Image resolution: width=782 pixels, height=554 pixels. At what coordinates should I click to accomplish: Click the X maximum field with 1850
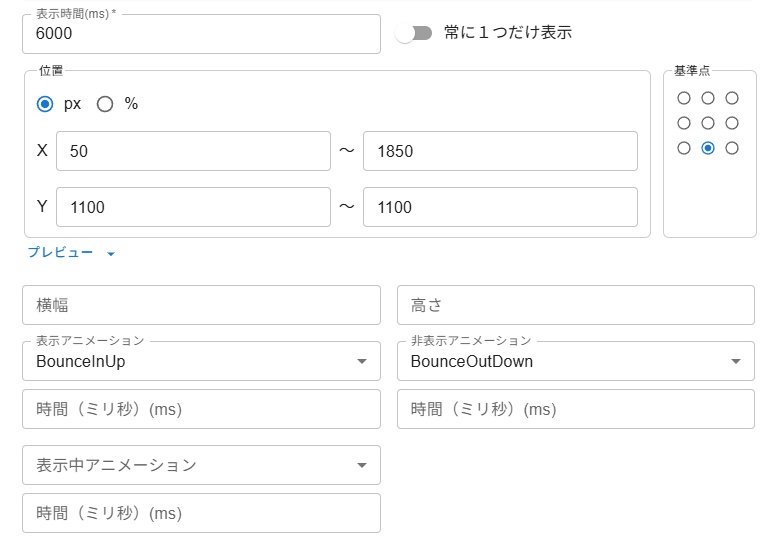tap(500, 151)
